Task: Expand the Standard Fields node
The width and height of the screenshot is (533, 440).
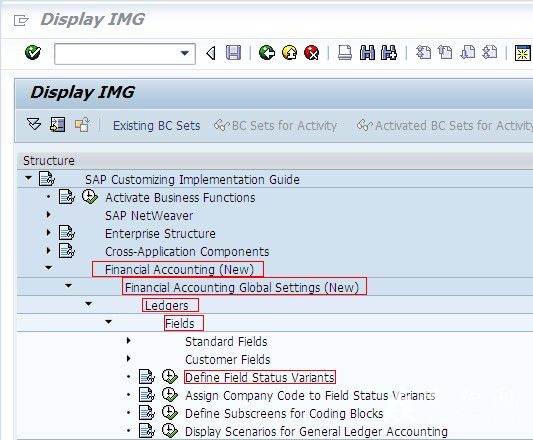Action: (128, 340)
